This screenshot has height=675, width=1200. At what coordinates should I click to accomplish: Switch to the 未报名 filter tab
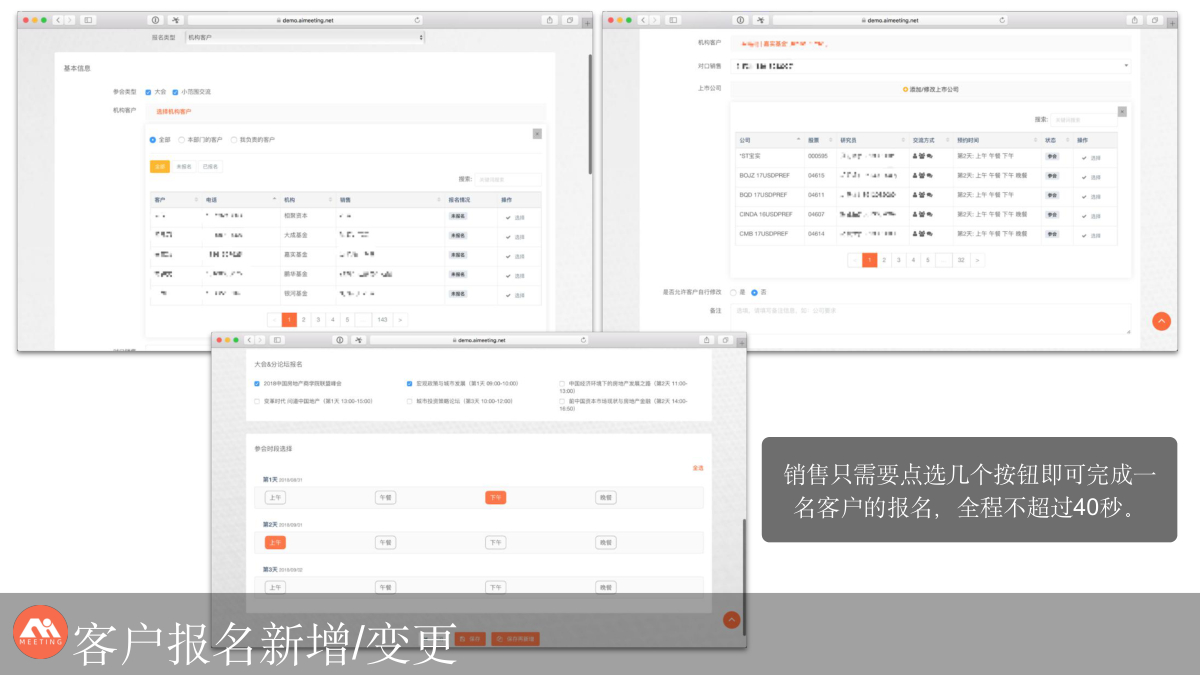184,167
